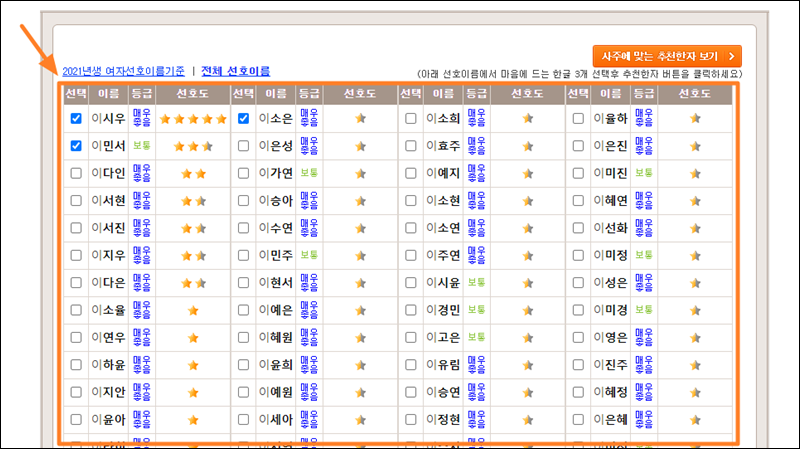Click the two-star rating for 이다인

(x=193, y=174)
